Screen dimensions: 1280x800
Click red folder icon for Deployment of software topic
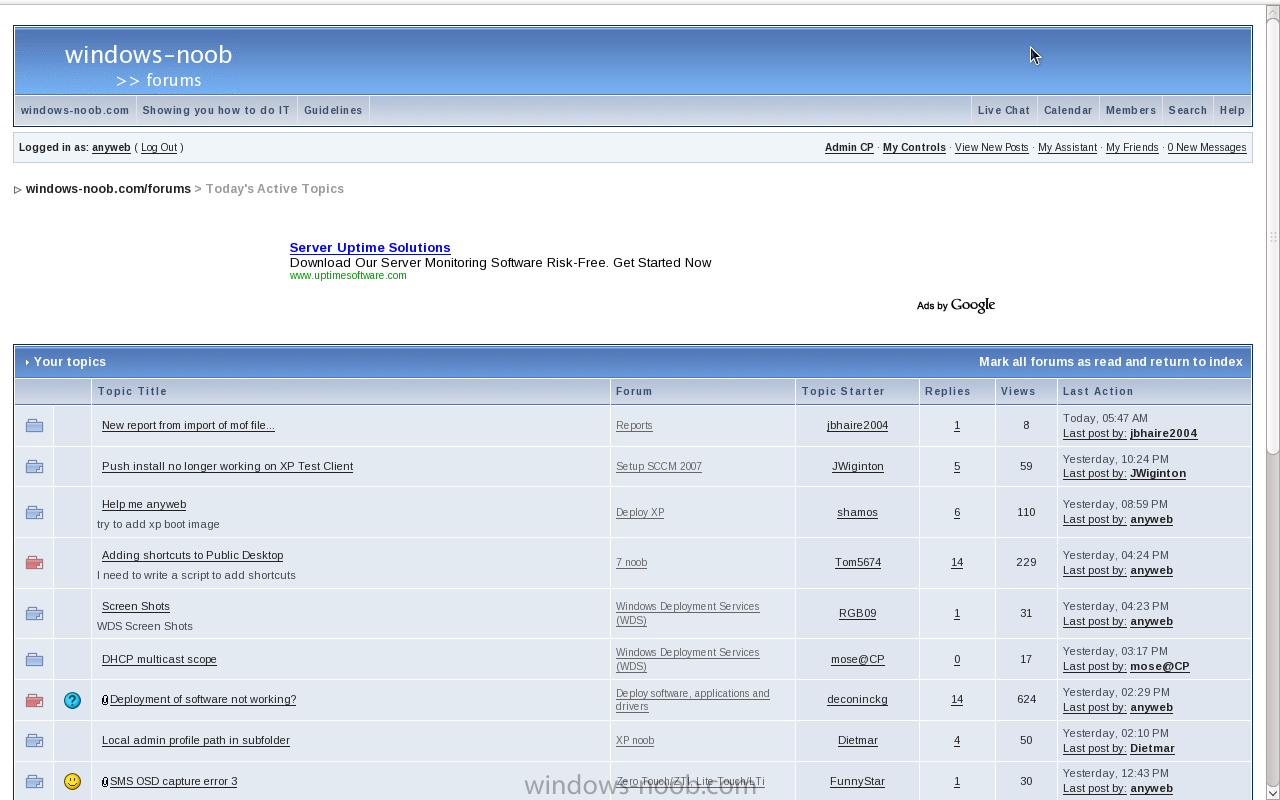point(34,701)
